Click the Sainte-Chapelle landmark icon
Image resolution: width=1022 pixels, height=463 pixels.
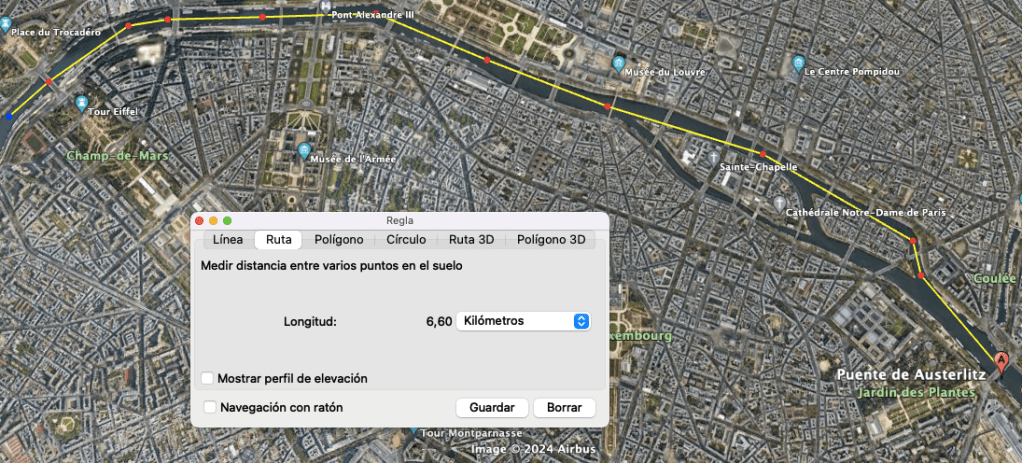coord(711,158)
